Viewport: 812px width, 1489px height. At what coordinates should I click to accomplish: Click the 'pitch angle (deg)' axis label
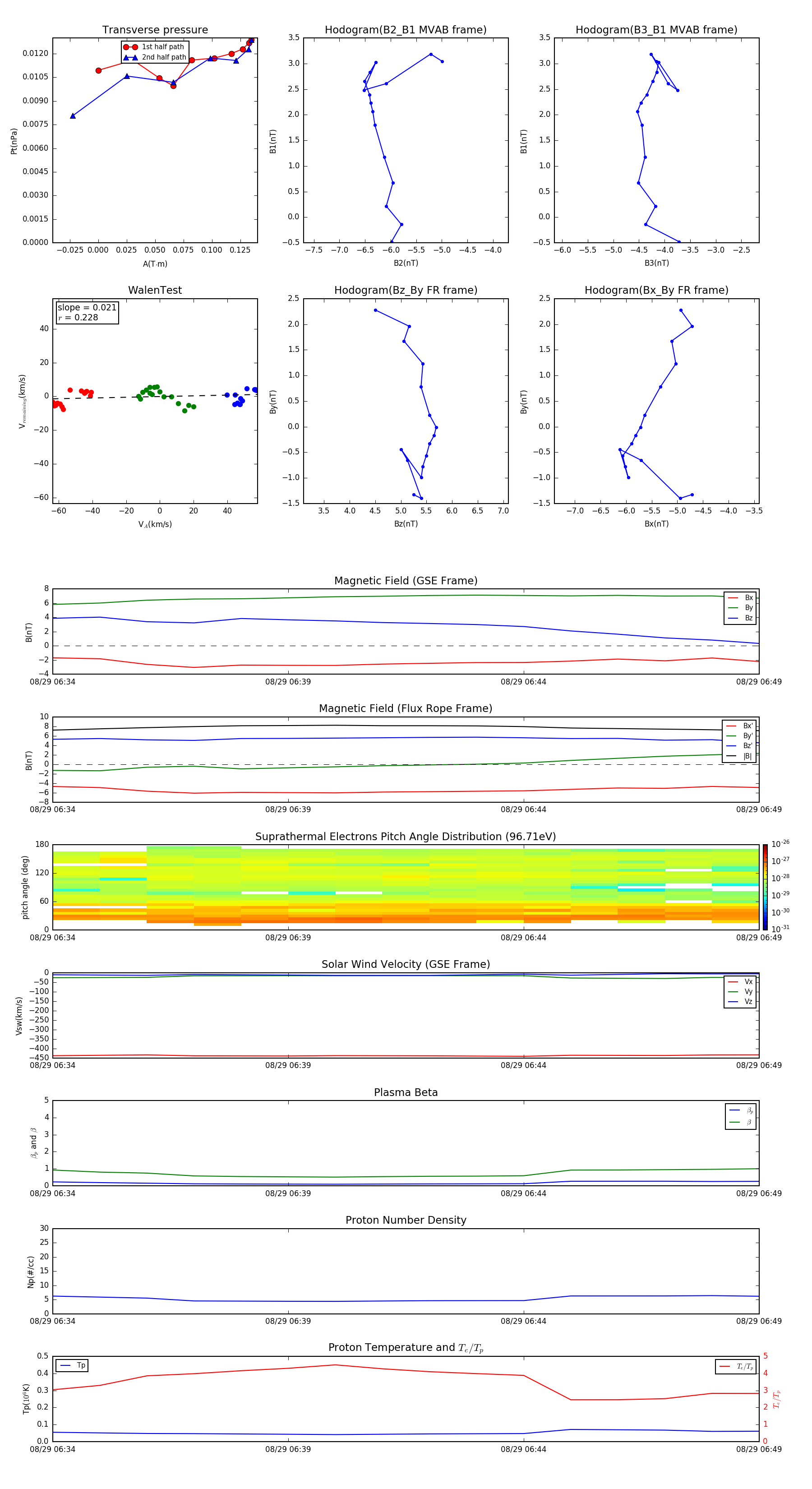coord(25,887)
